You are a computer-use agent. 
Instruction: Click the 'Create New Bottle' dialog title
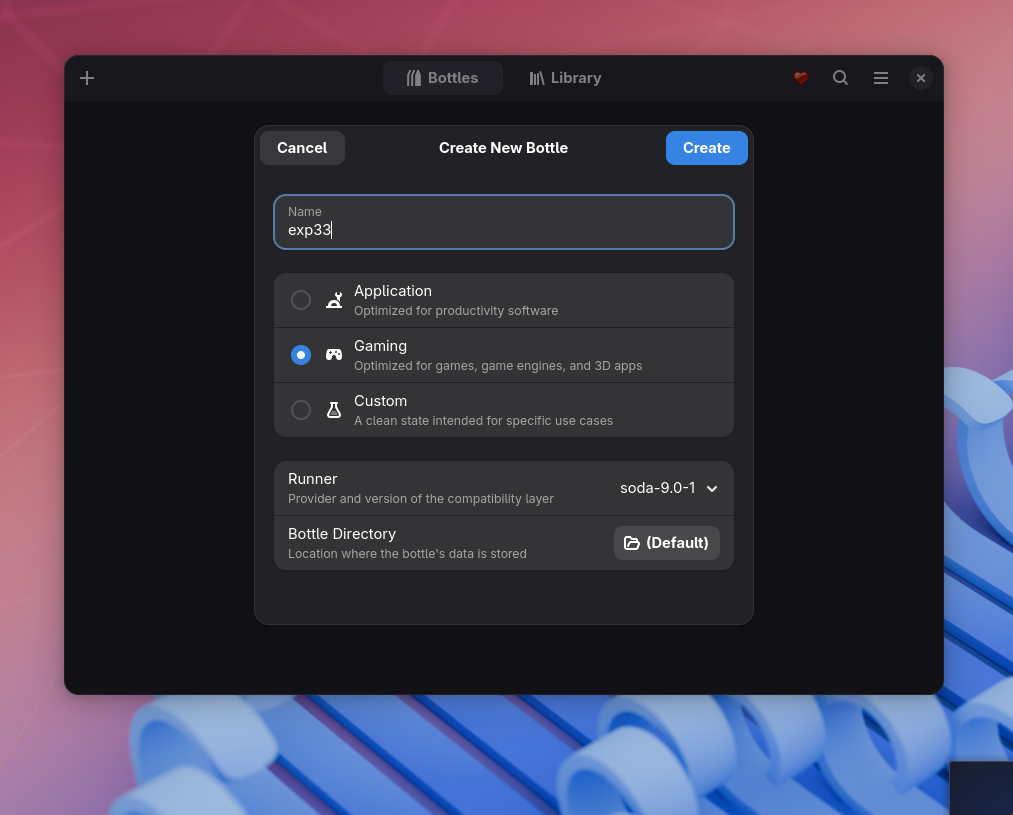[503, 148]
